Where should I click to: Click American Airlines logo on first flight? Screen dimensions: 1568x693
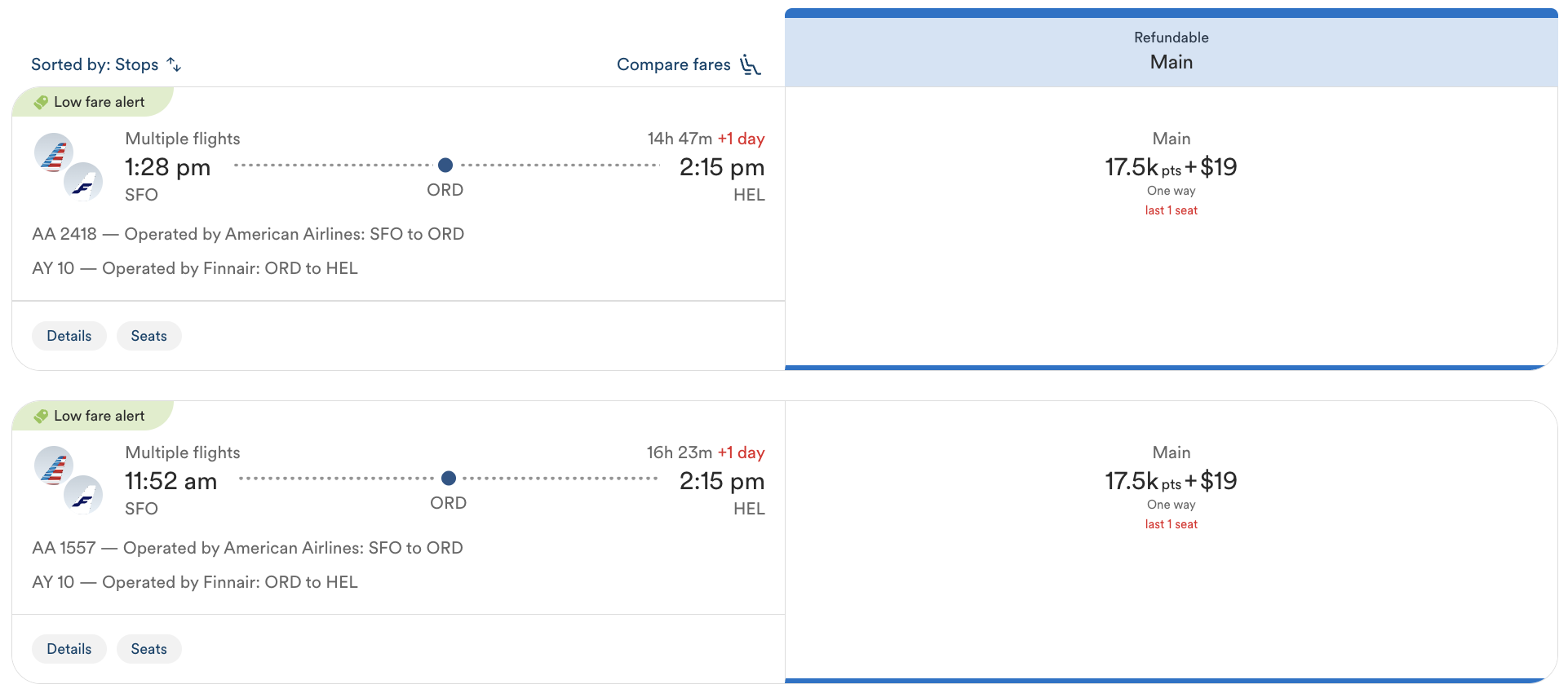54,152
